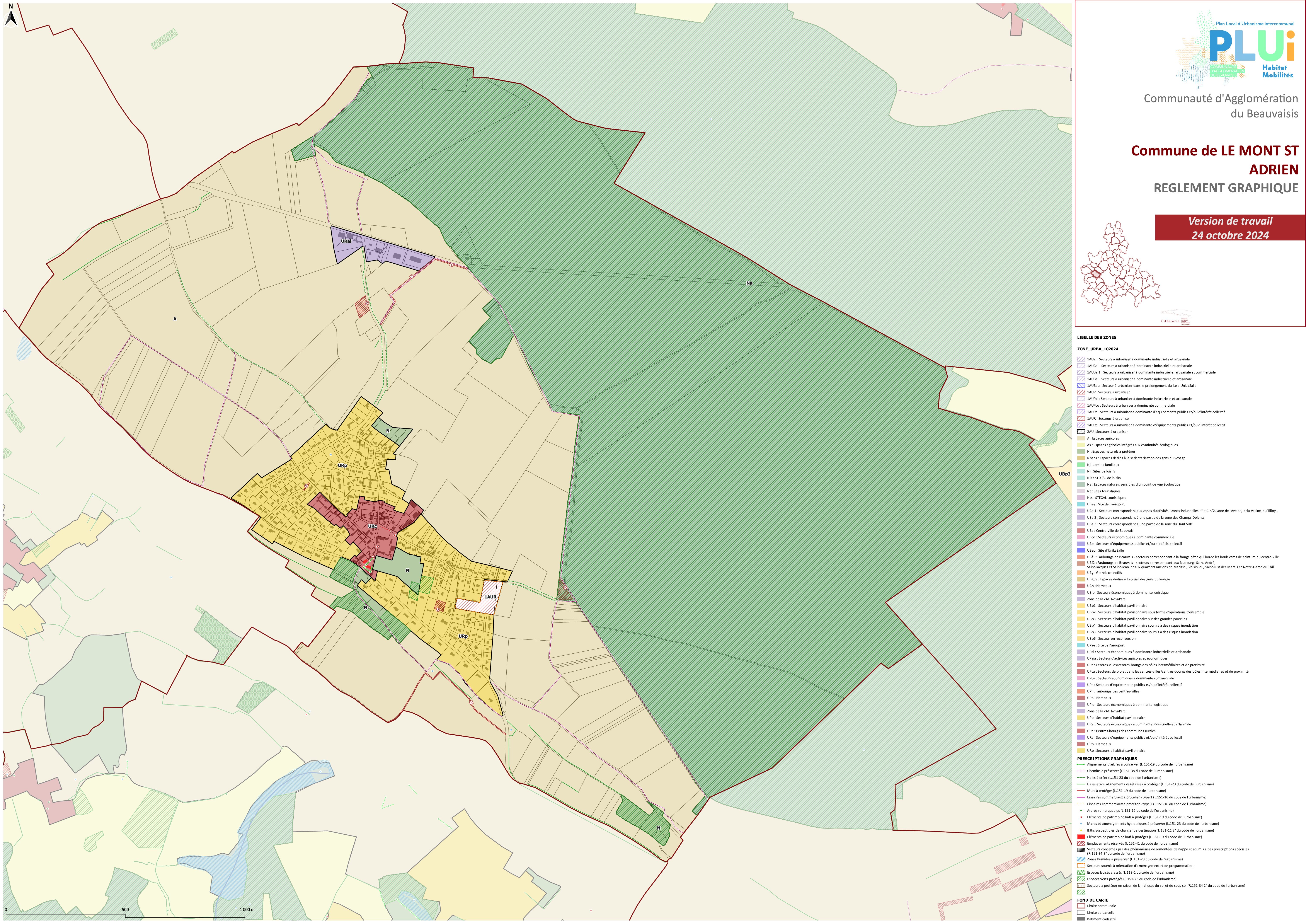Click the blue dot for 'Mares et aménagements hydrauliques'
This screenshot has width=1306, height=924.
point(1081,824)
